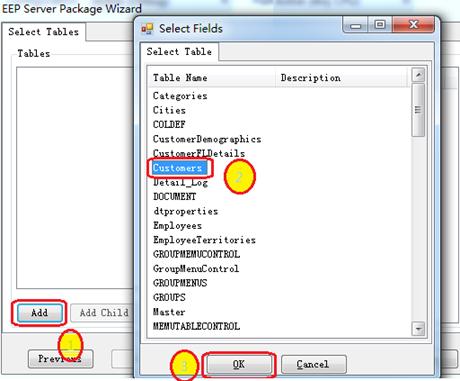This screenshot has width=460, height=381.
Task: Click the scroll up arrow of table list
Action: pos(418,75)
